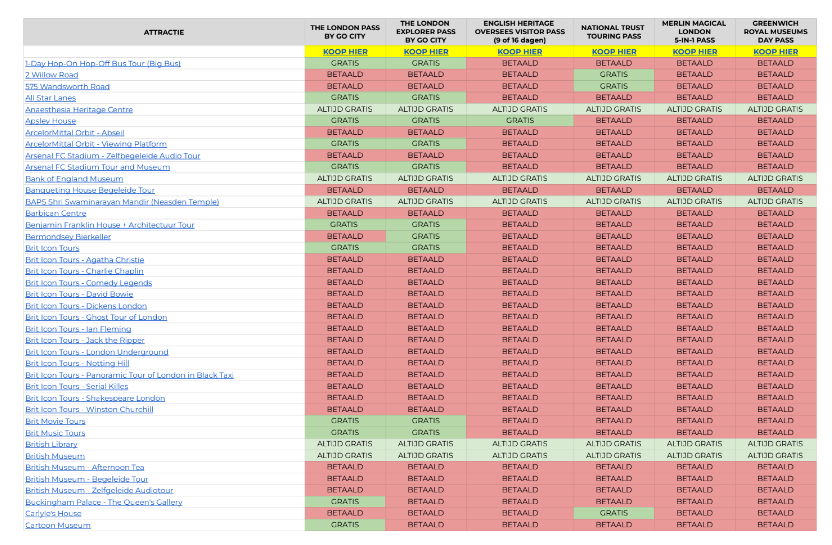Click GRATIS in English Heritage column for Apsley House

pos(519,121)
